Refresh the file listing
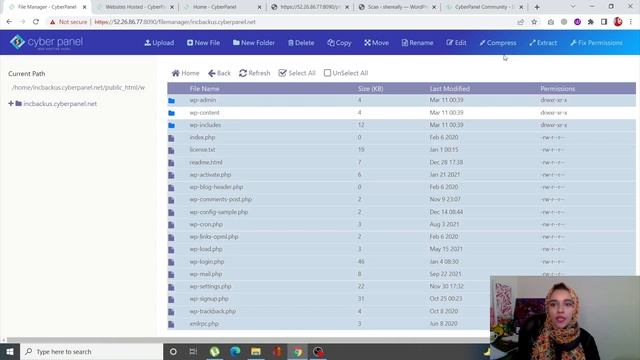 pyautogui.click(x=255, y=73)
